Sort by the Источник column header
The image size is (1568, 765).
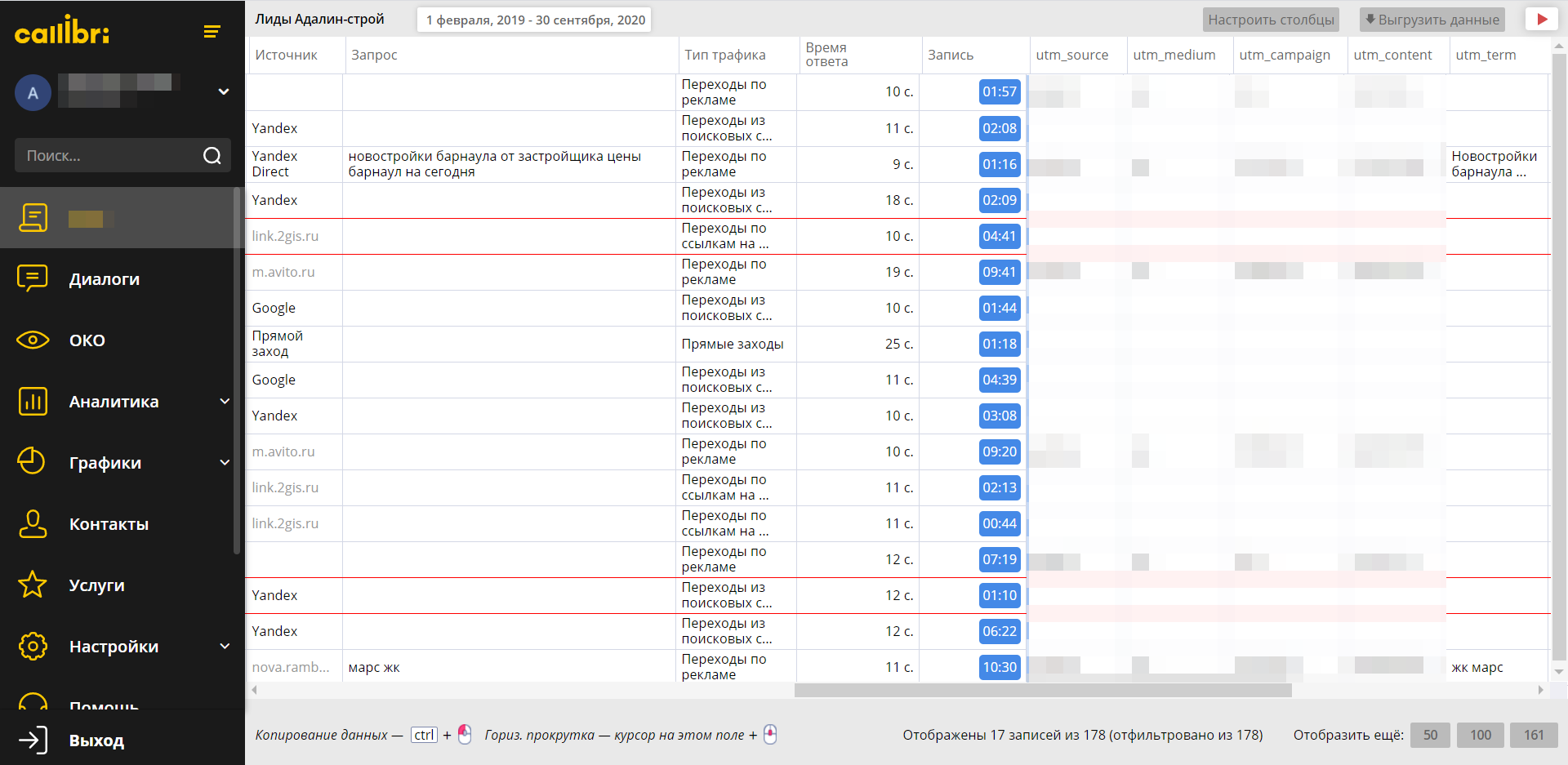(296, 55)
